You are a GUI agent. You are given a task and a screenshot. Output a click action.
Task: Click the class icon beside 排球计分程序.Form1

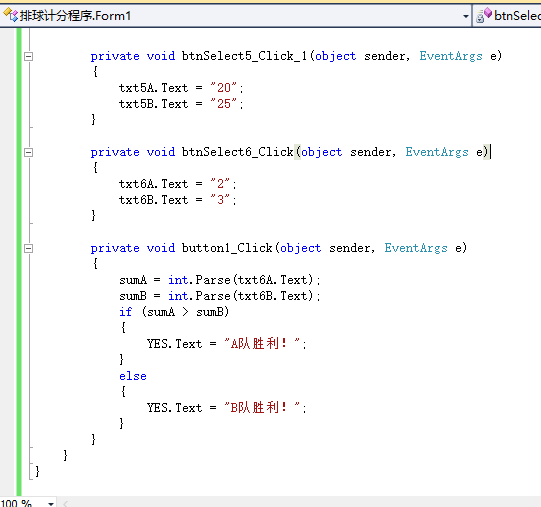coord(10,15)
